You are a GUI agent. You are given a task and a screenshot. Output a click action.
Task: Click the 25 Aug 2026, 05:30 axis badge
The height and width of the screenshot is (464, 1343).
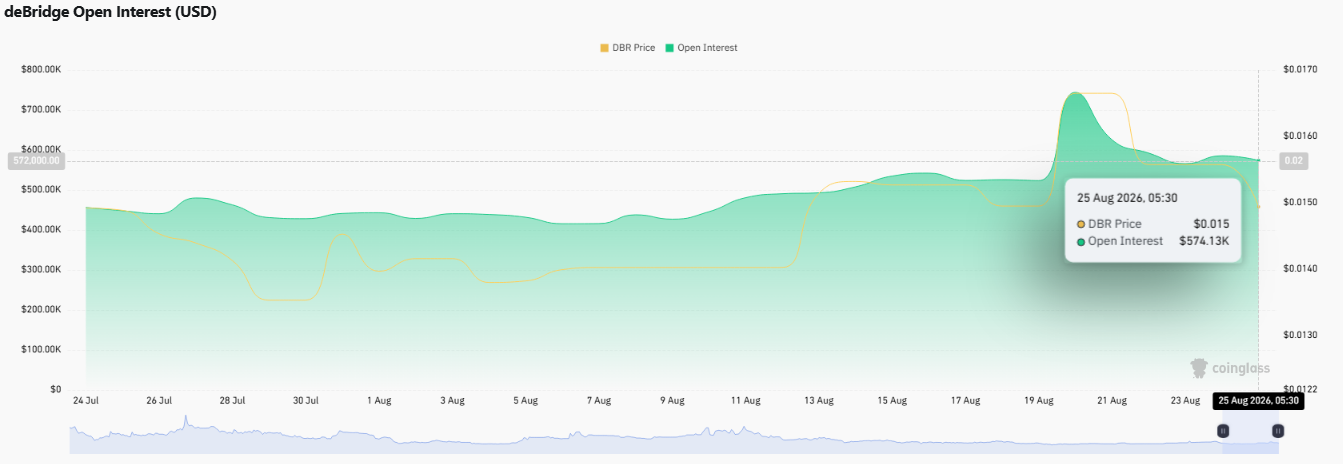(x=1258, y=400)
